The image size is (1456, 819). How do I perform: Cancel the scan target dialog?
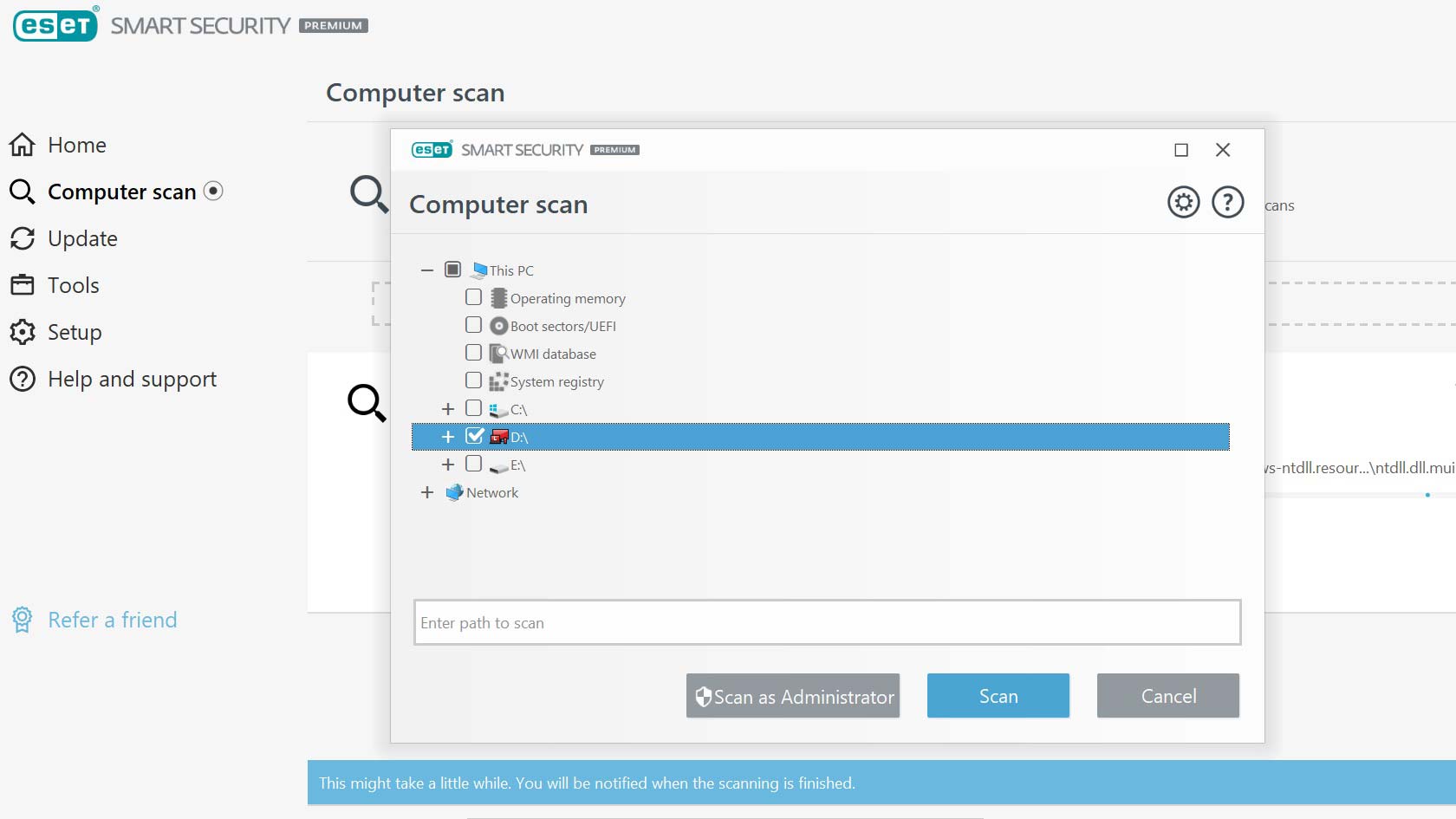(1168, 696)
